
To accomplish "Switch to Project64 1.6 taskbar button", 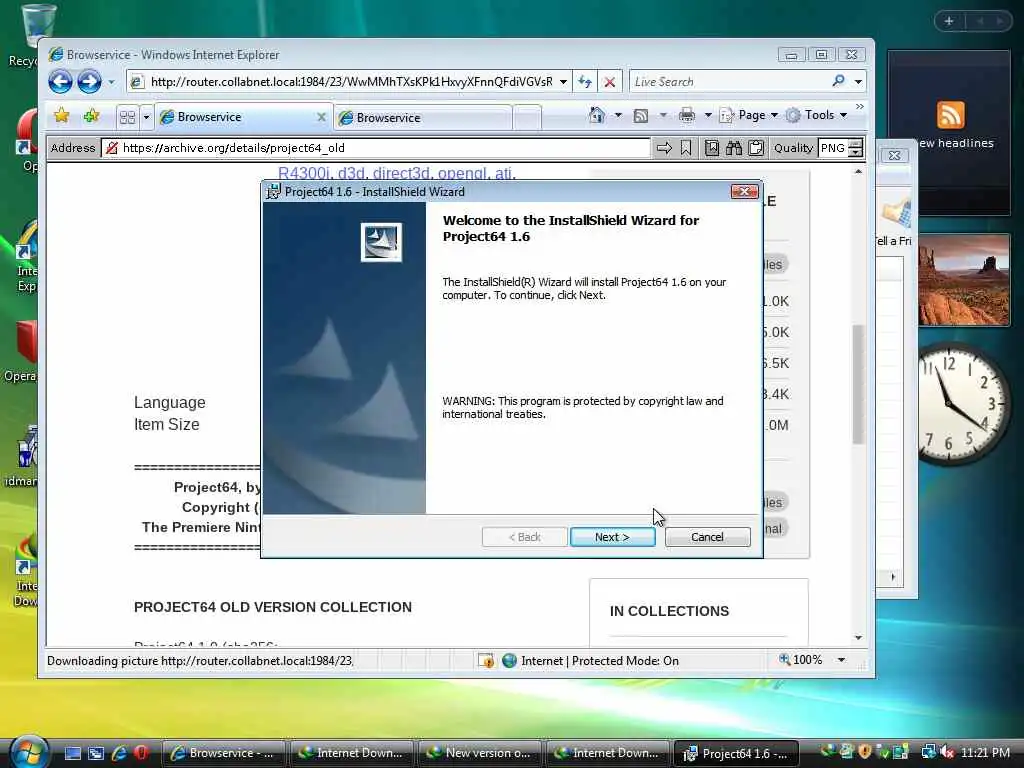I will (x=736, y=754).
